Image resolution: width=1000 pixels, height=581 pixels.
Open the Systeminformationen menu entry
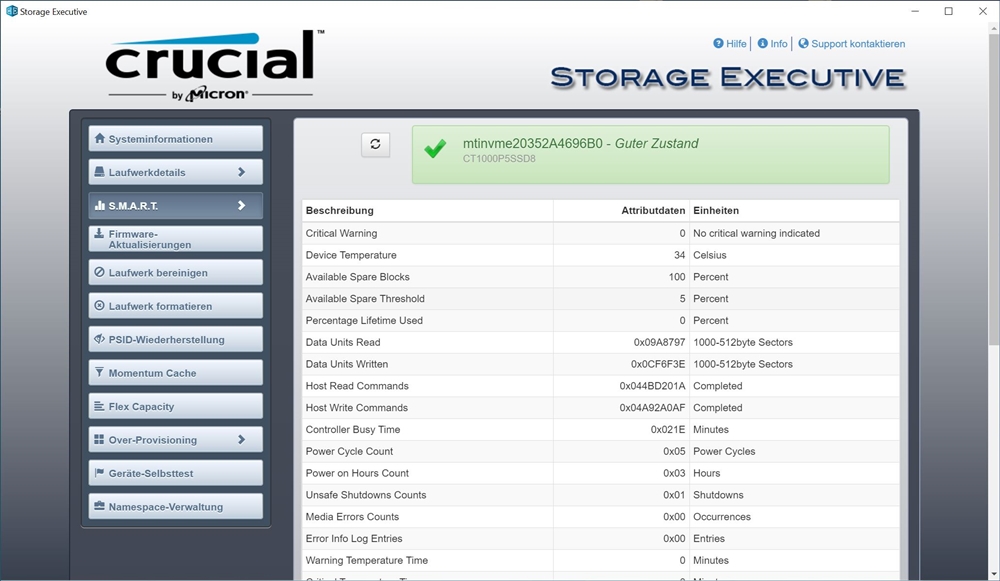[x=175, y=138]
